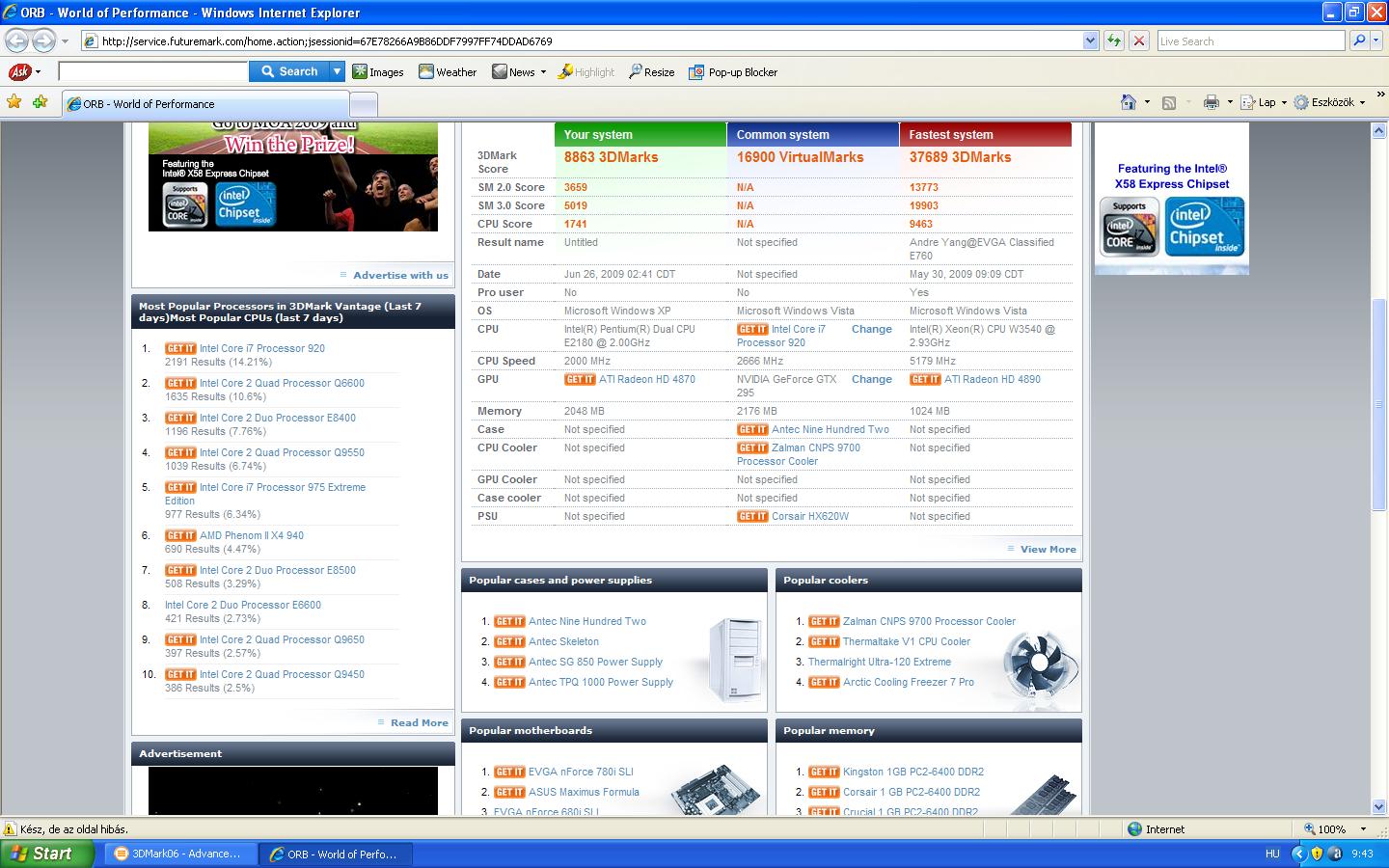
Task: Open Antec TPQ 1000 Power Supply link
Action: tap(600, 682)
